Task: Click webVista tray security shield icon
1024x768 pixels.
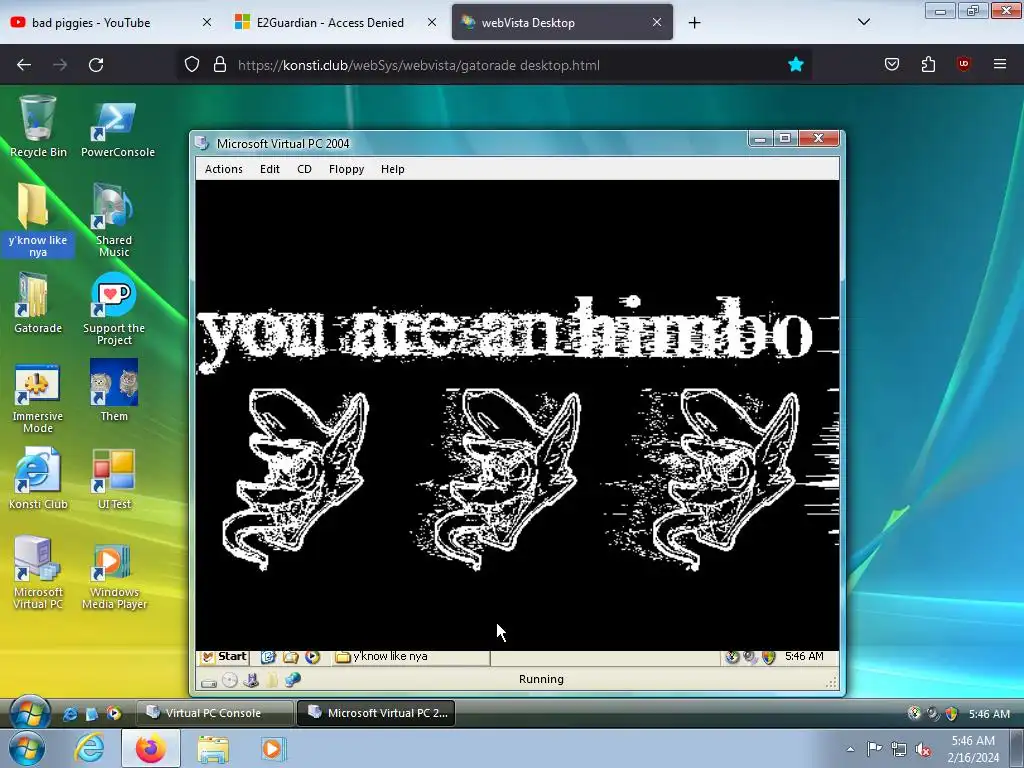Action: click(952, 714)
